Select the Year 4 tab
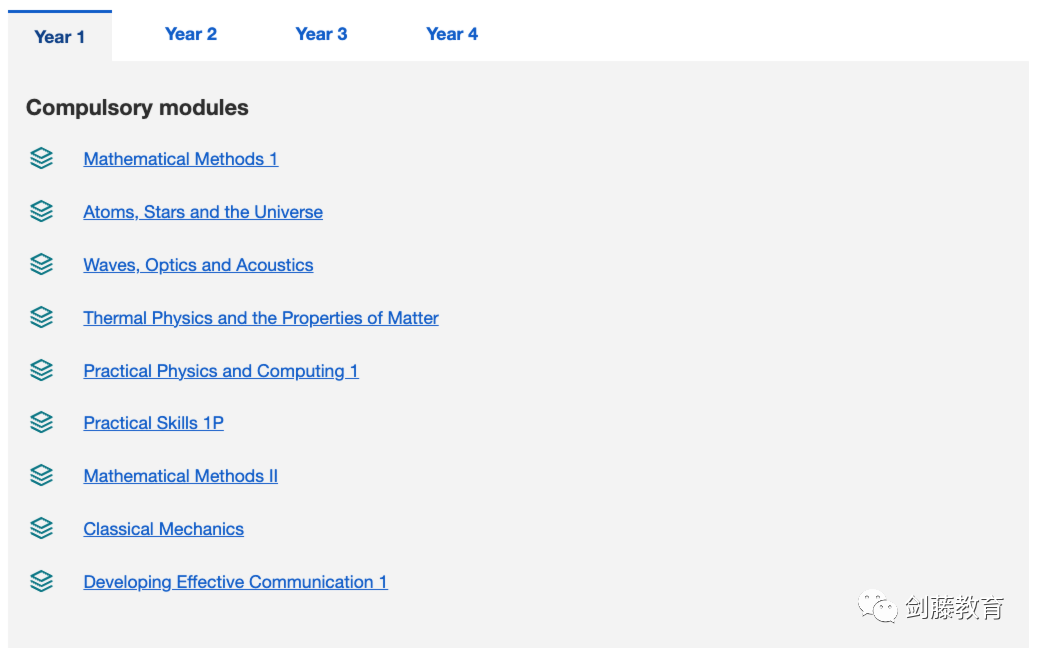 click(x=452, y=34)
